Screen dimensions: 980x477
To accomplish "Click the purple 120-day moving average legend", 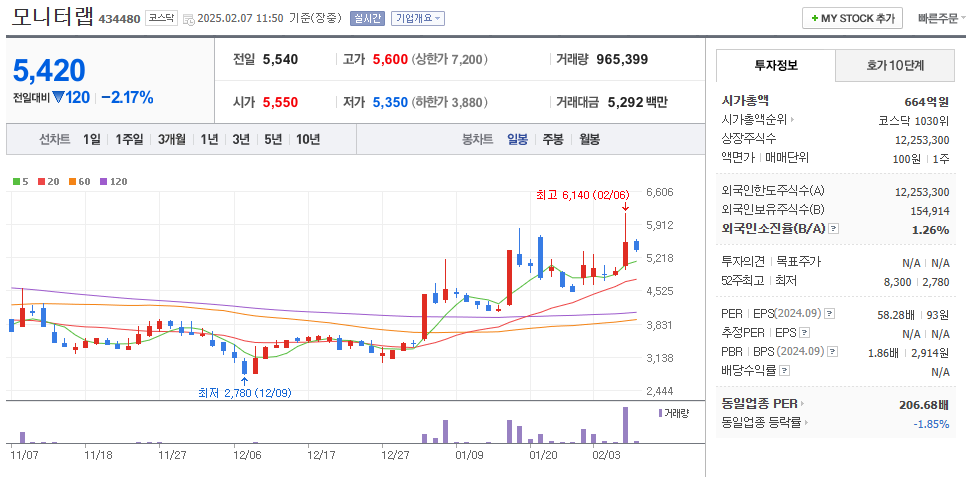I will tap(113, 181).
